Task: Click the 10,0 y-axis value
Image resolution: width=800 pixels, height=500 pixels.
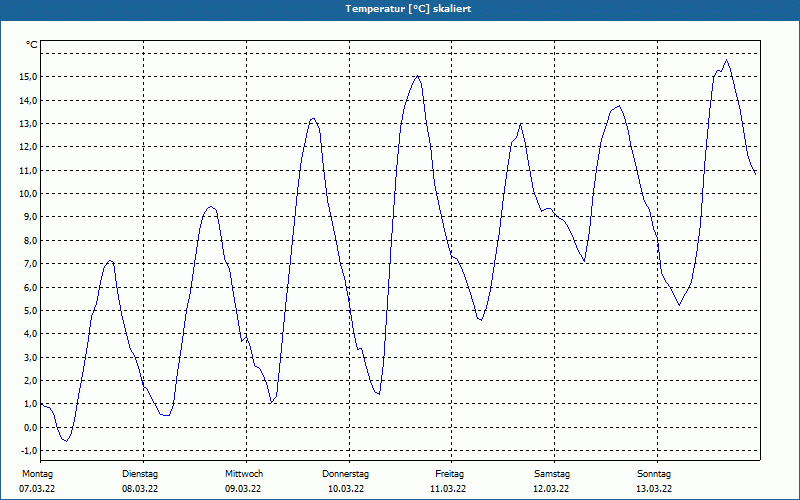Action: pyautogui.click(x=28, y=193)
